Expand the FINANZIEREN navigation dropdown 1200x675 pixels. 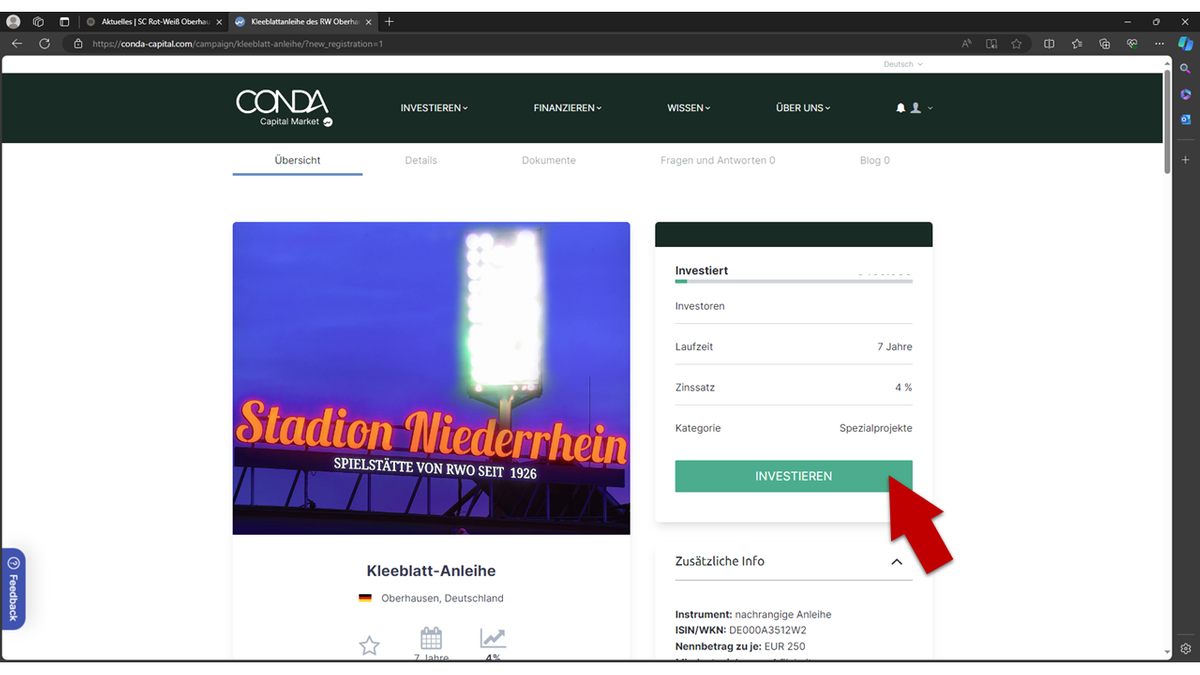coord(568,108)
